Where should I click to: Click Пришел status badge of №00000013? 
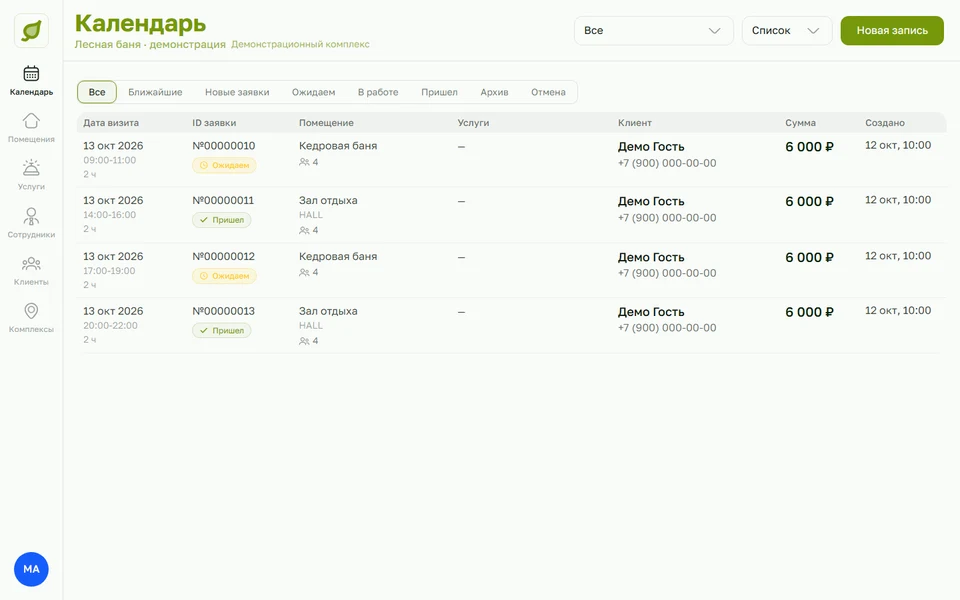(222, 331)
